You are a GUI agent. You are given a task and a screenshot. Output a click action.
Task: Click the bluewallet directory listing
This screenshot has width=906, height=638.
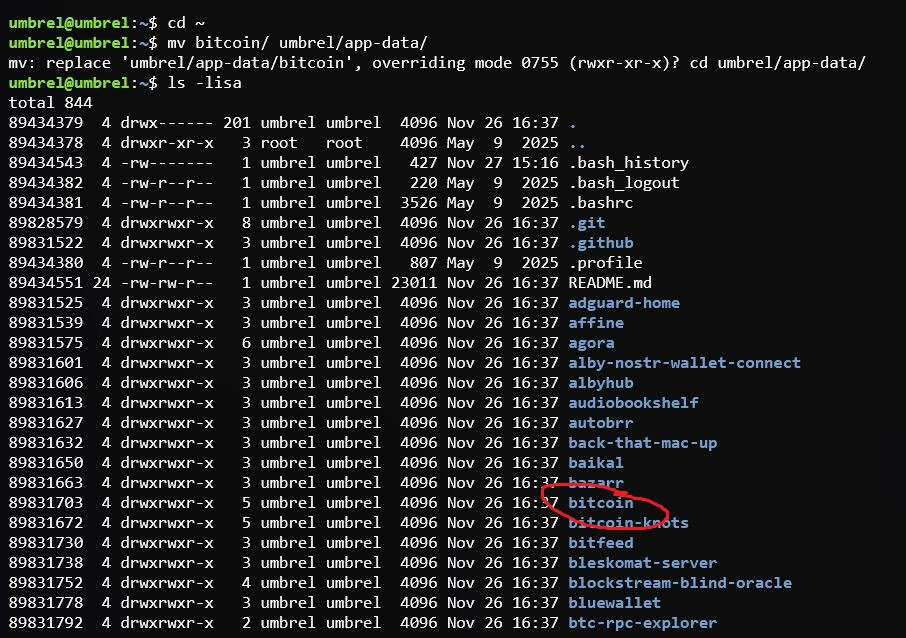tap(614, 603)
